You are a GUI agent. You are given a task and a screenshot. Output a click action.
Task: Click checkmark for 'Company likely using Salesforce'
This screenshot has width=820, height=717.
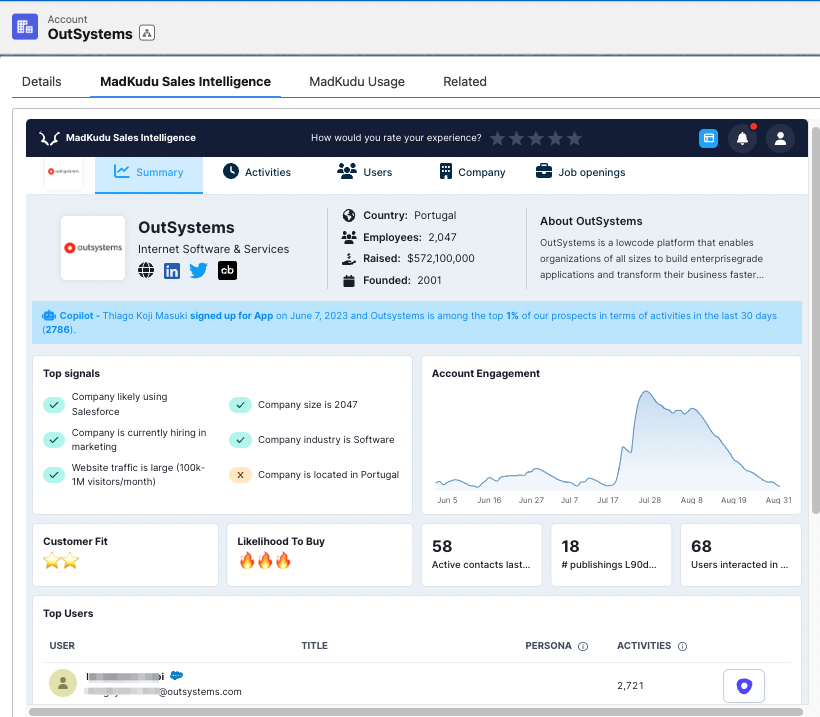54,404
